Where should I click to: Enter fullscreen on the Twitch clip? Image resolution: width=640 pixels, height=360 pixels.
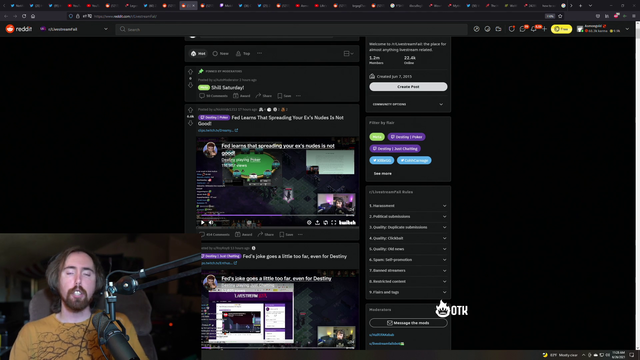point(333,222)
